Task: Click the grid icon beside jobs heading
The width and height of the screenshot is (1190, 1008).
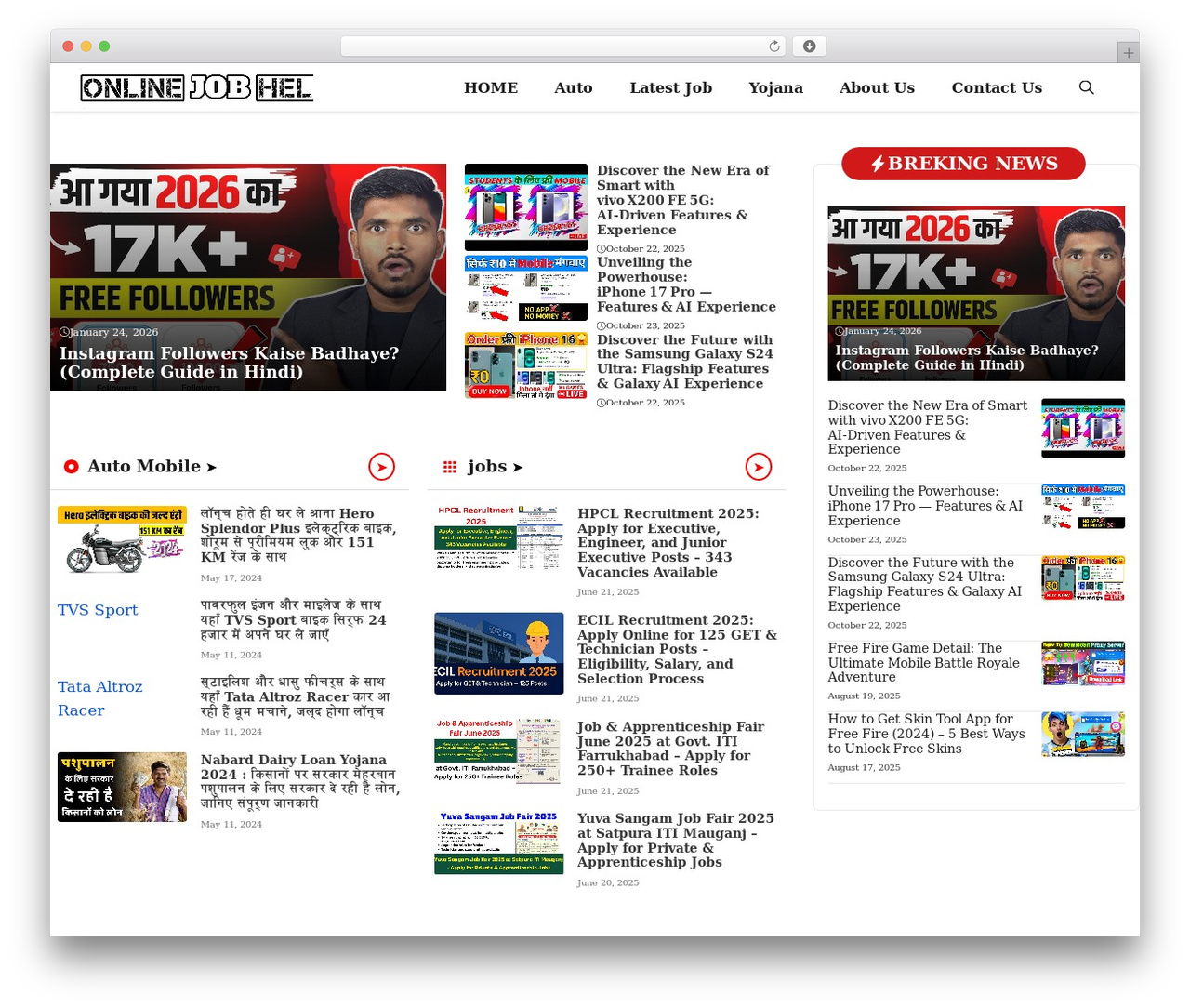Action: coord(450,467)
